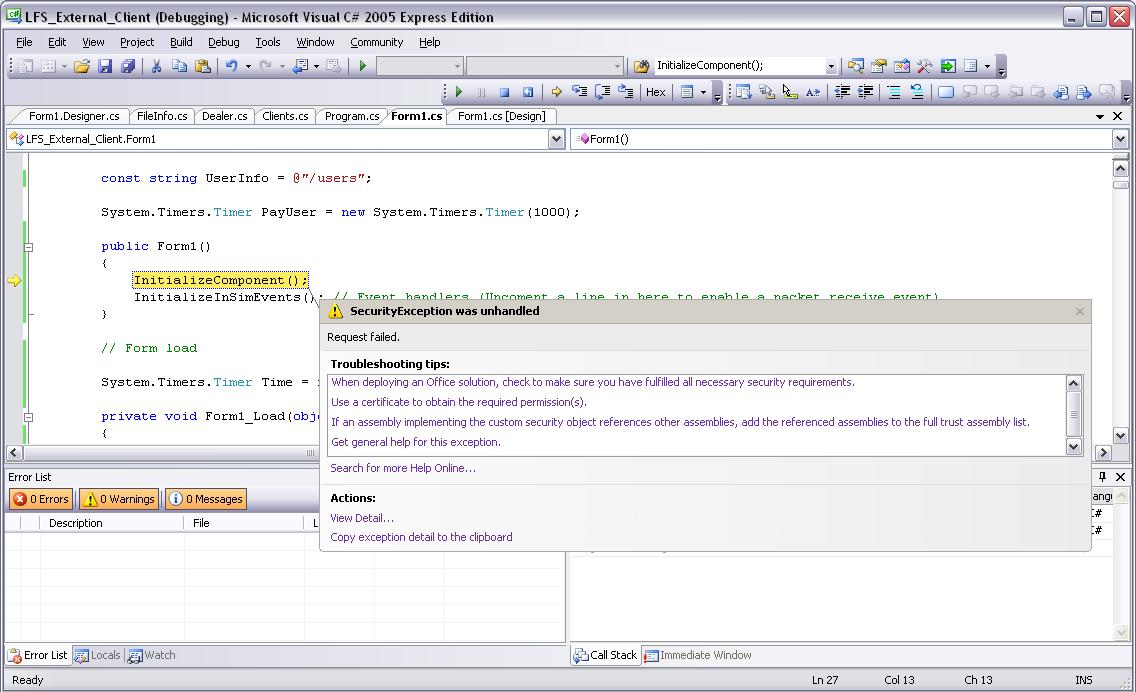The image size is (1136, 692).
Task: Click the Save All icon
Action: tap(128, 66)
